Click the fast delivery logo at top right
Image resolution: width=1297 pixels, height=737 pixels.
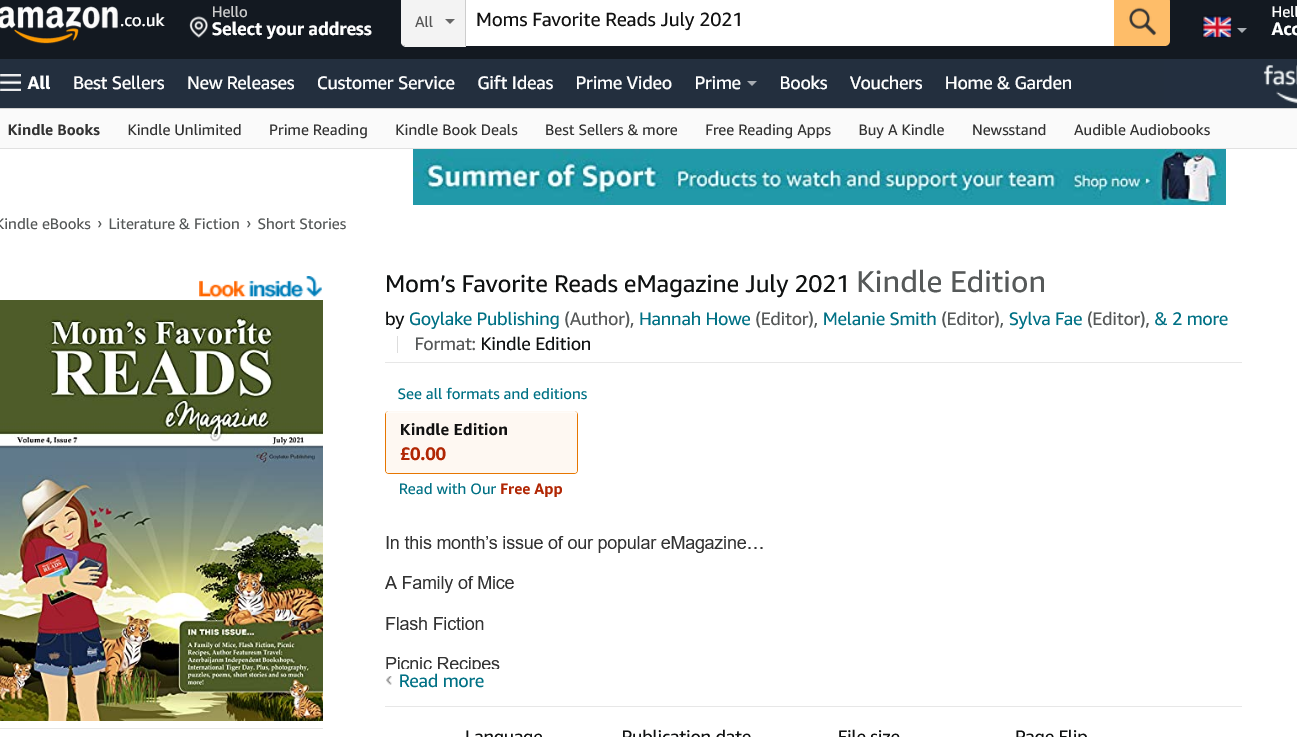[x=1281, y=81]
